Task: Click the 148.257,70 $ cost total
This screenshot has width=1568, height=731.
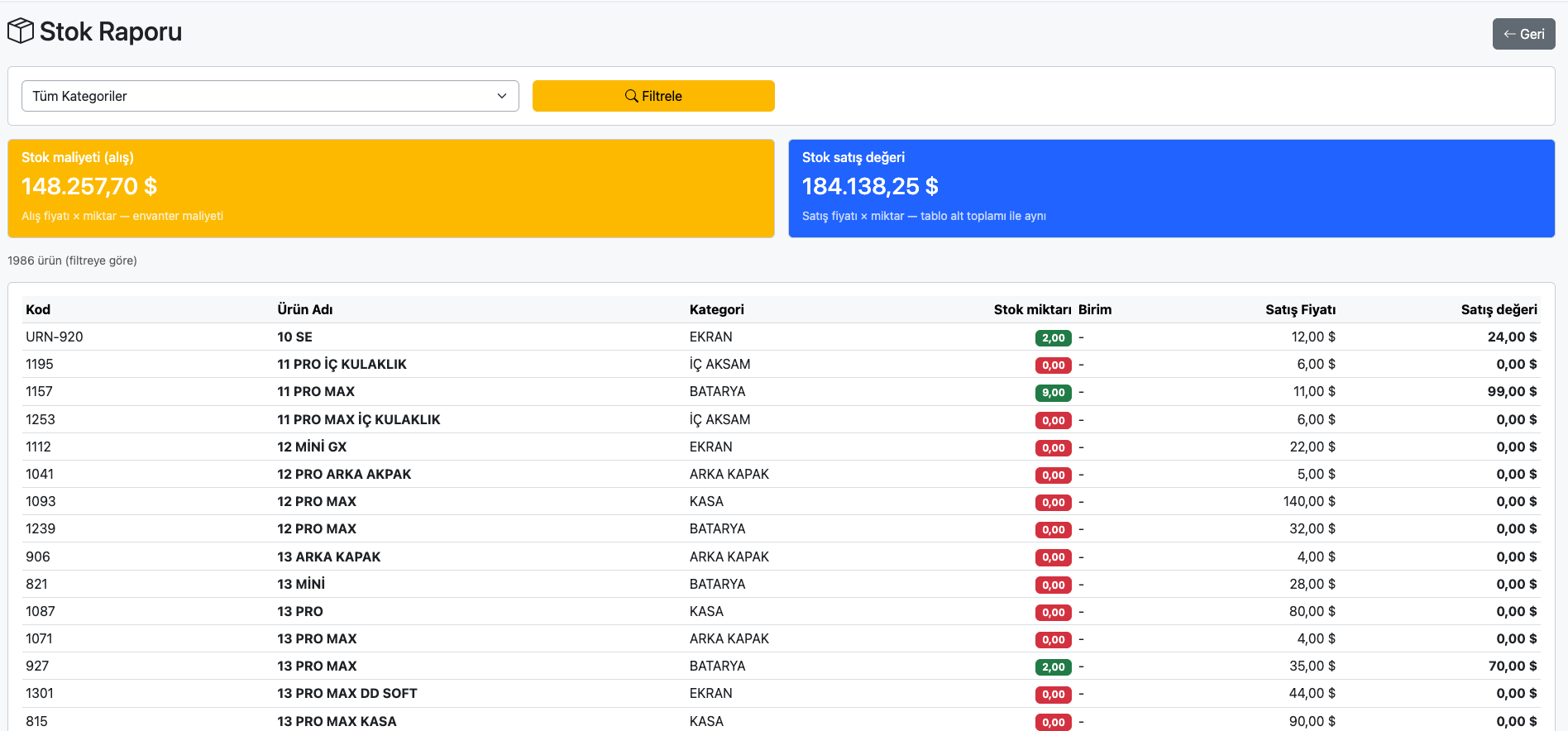Action: pyautogui.click(x=89, y=186)
